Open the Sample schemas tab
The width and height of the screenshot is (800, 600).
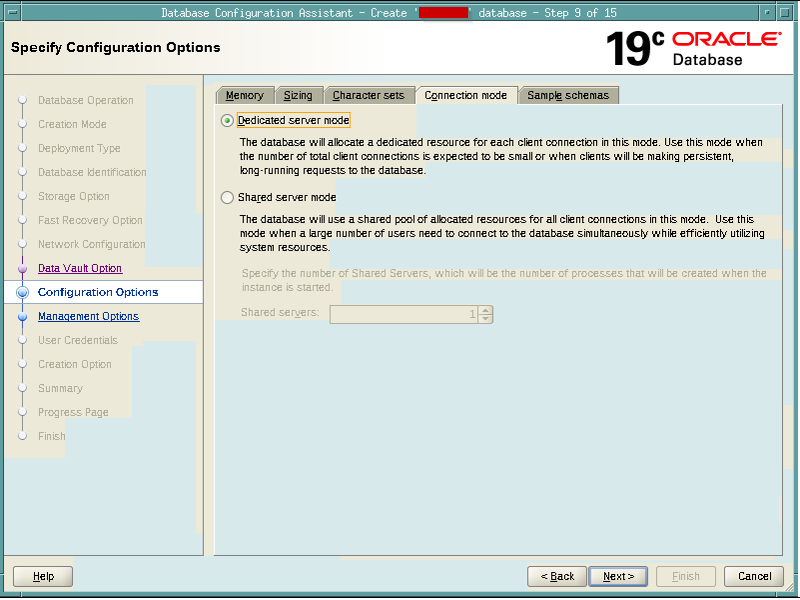pyautogui.click(x=568, y=95)
